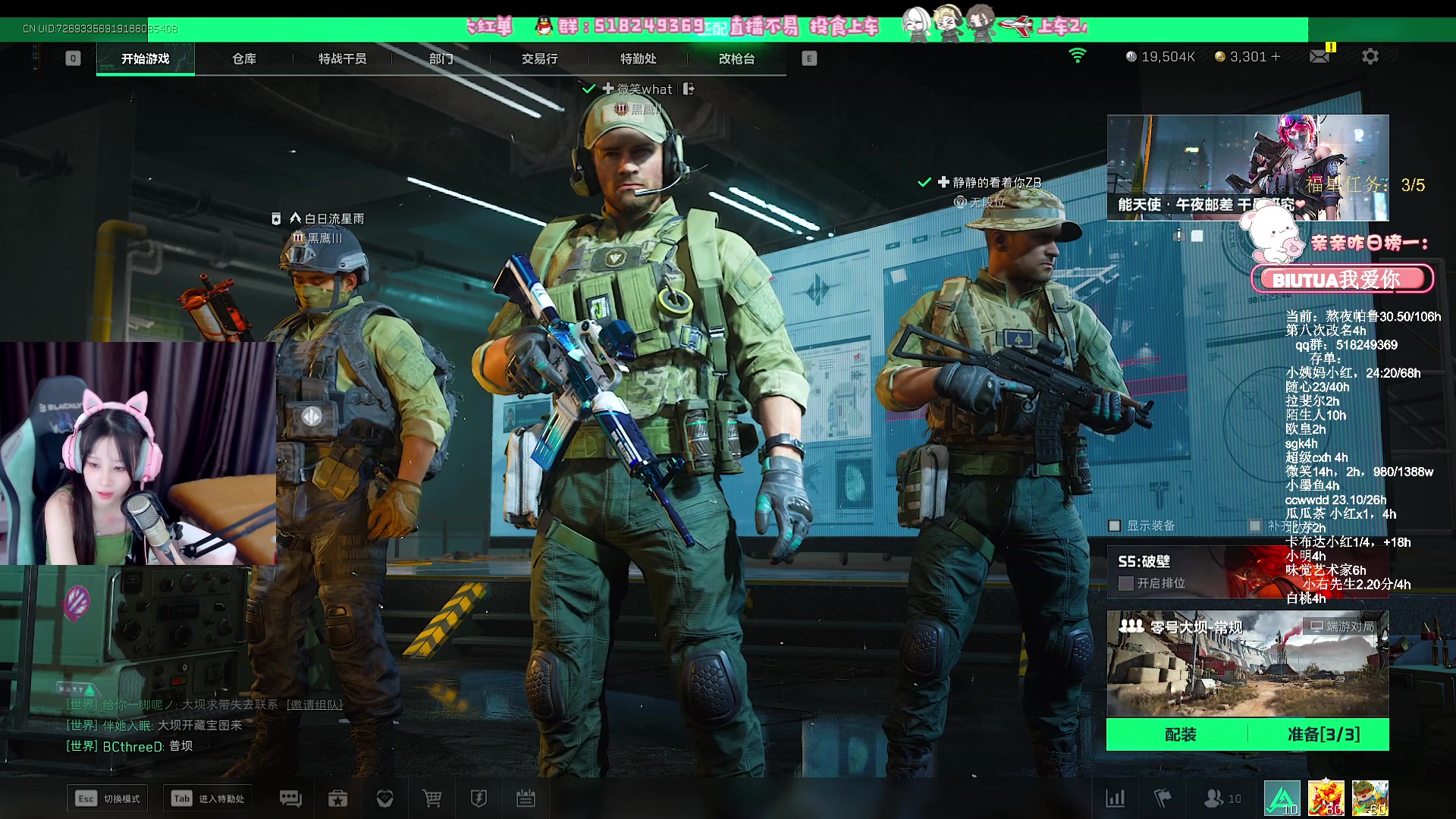Open the mail envelope with alert badge
Viewport: 1456px width, 819px height.
tap(1321, 55)
